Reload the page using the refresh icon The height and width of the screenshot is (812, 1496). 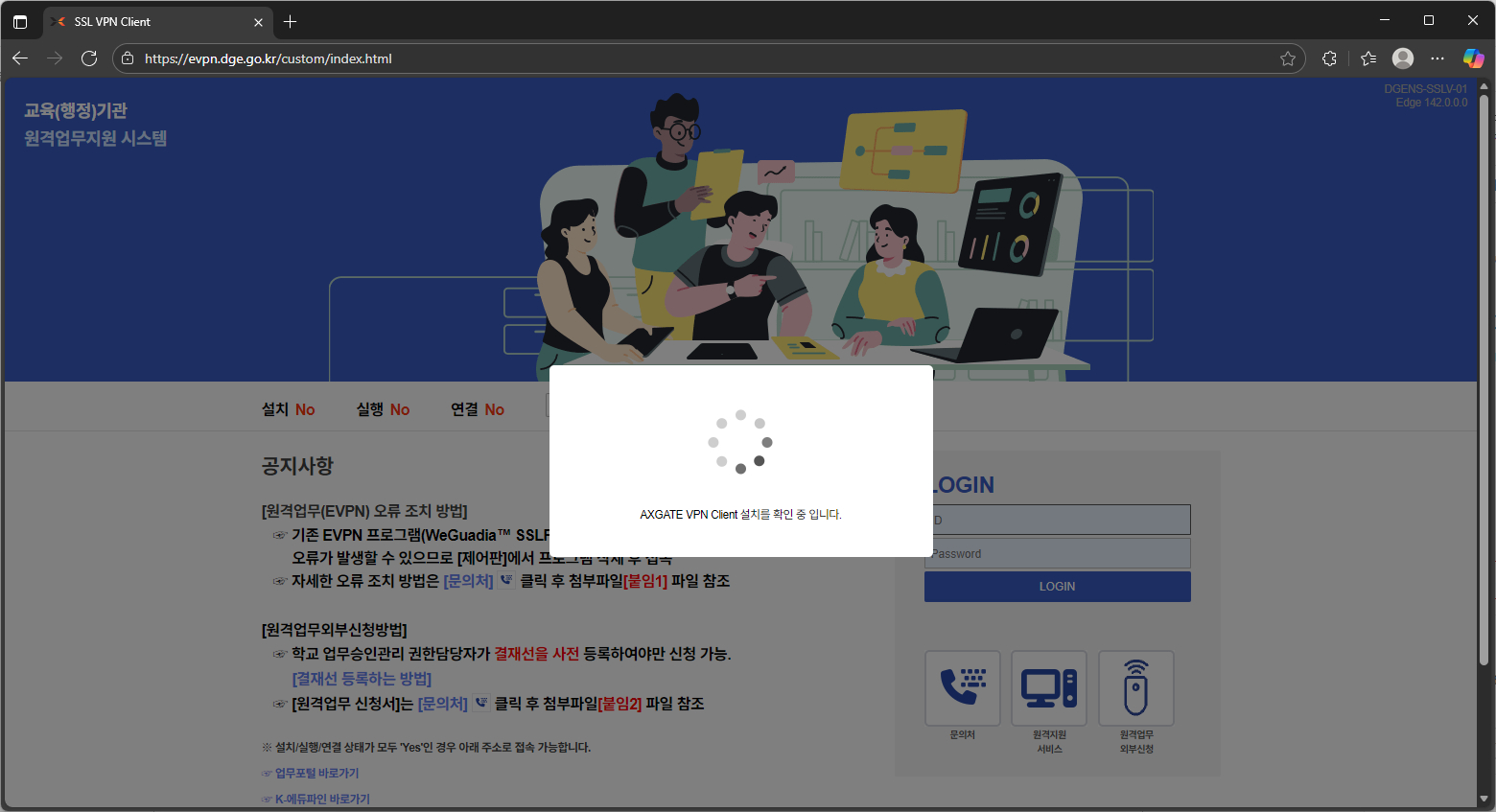89,58
